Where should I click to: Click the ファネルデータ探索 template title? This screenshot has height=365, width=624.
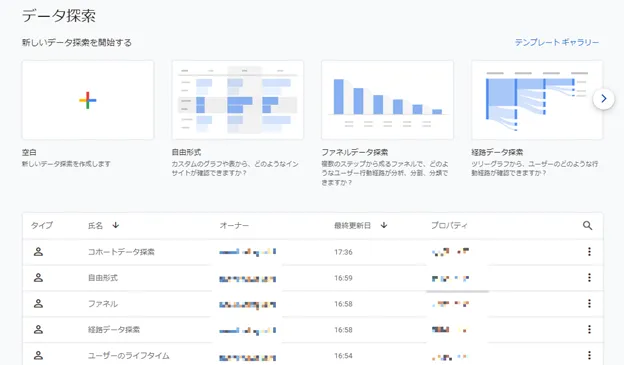tap(355, 152)
